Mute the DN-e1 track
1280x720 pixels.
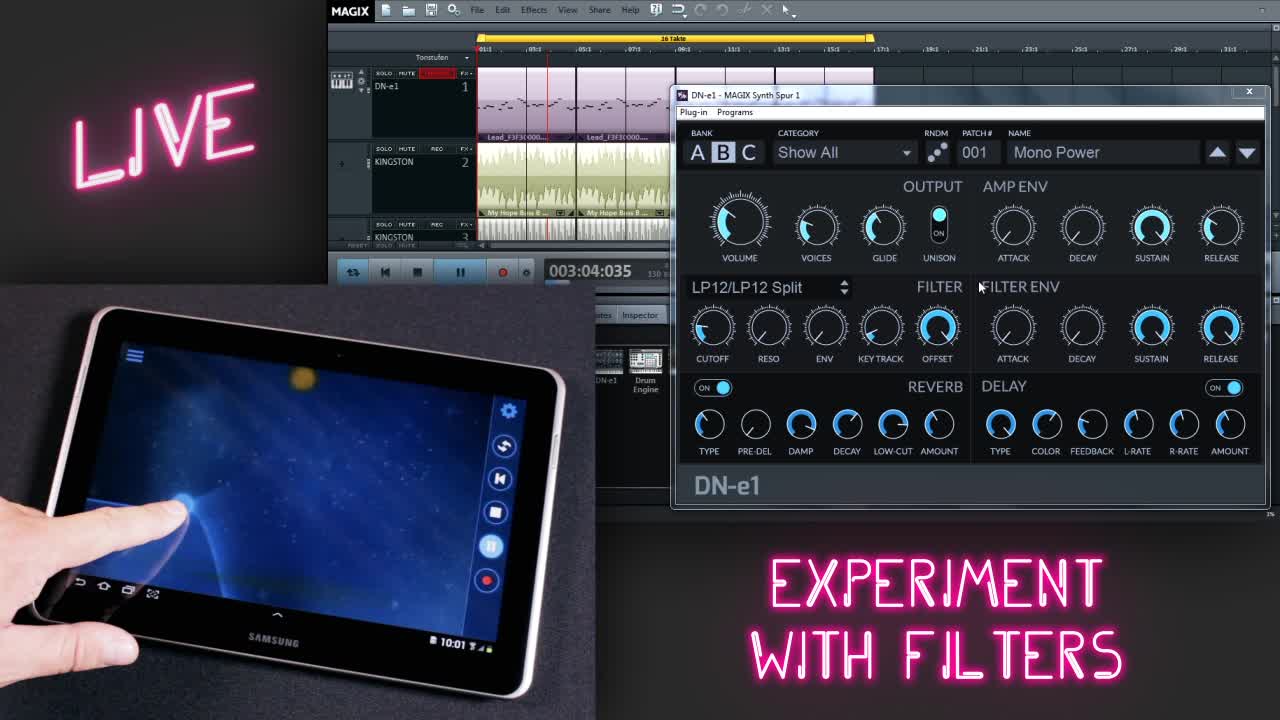pos(407,74)
